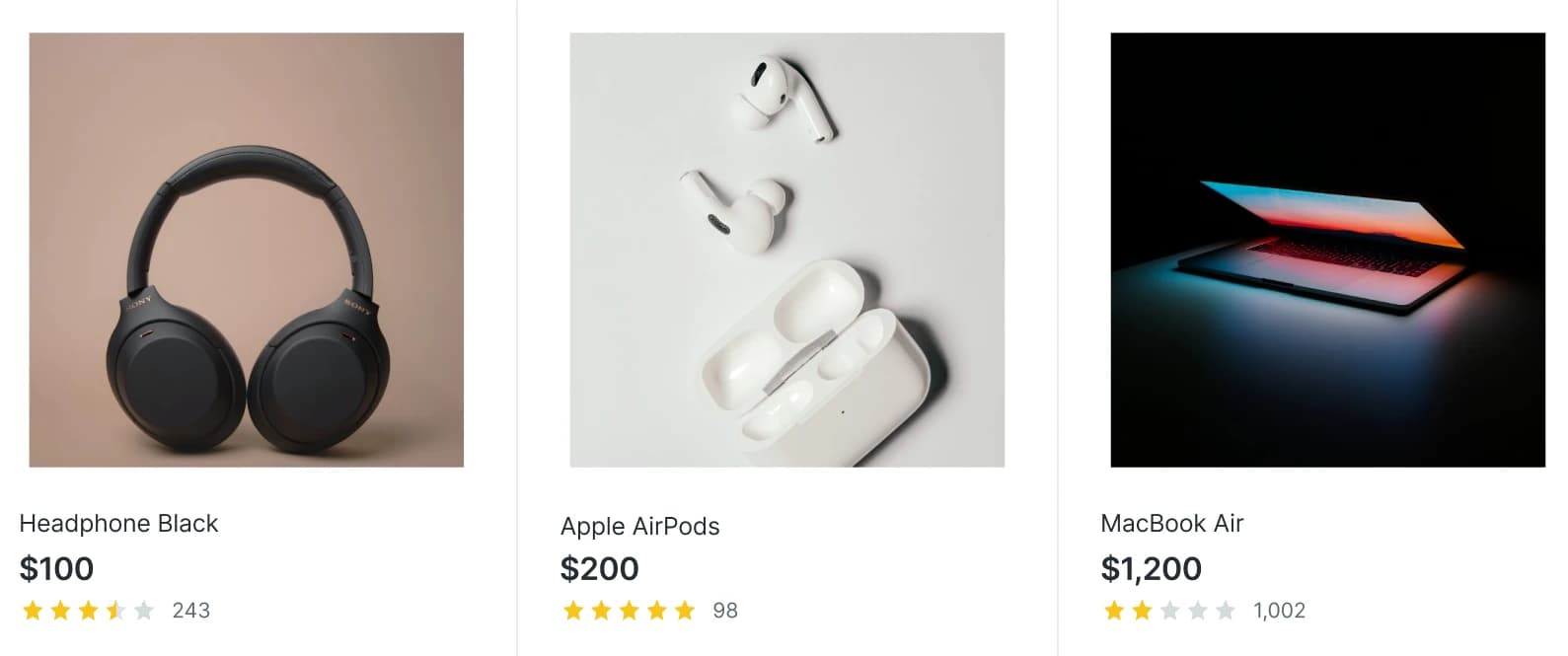This screenshot has width=1568, height=656.
Task: Open the Headphone Black product image
Action: tap(246, 250)
